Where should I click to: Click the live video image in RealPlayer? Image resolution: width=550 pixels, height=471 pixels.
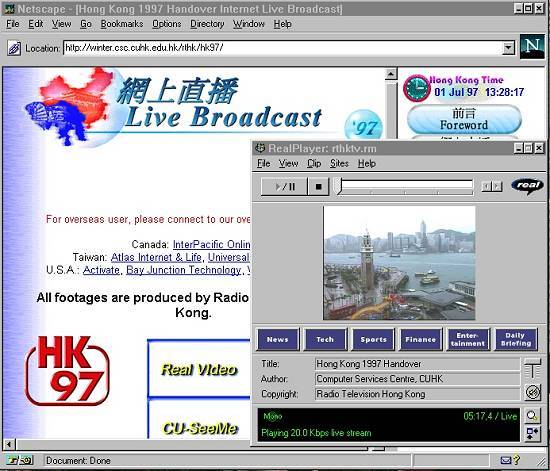(399, 263)
